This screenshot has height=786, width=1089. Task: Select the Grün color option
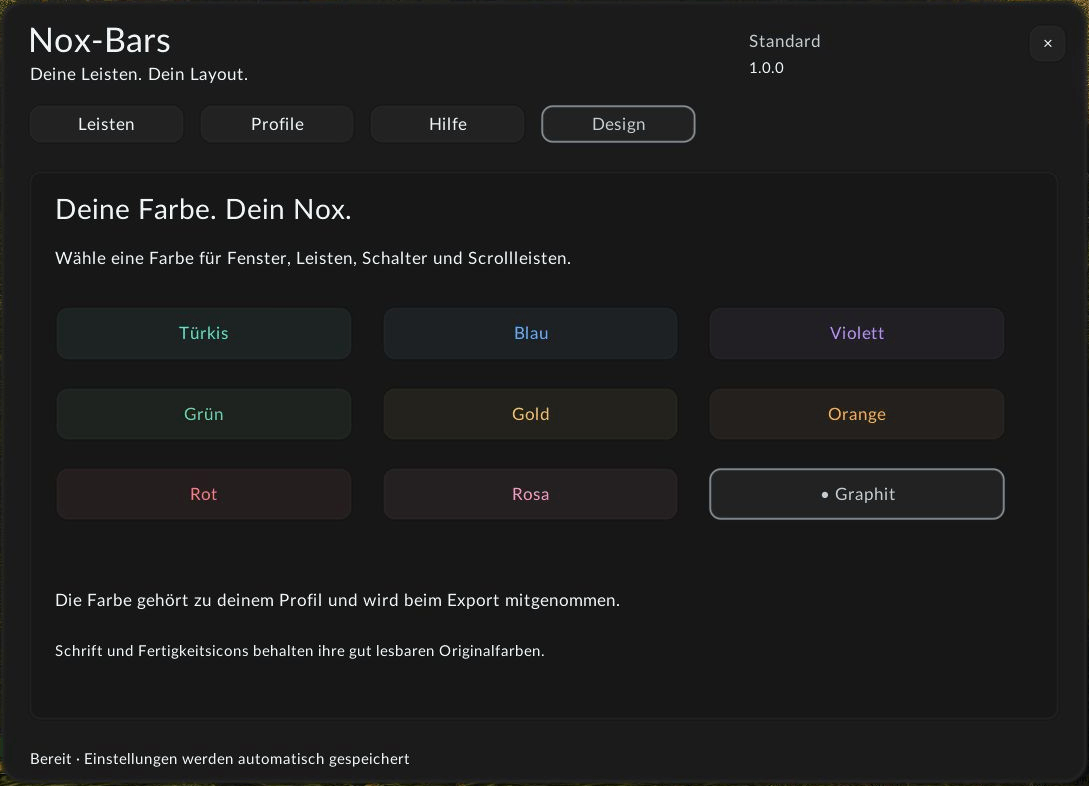(x=203, y=414)
